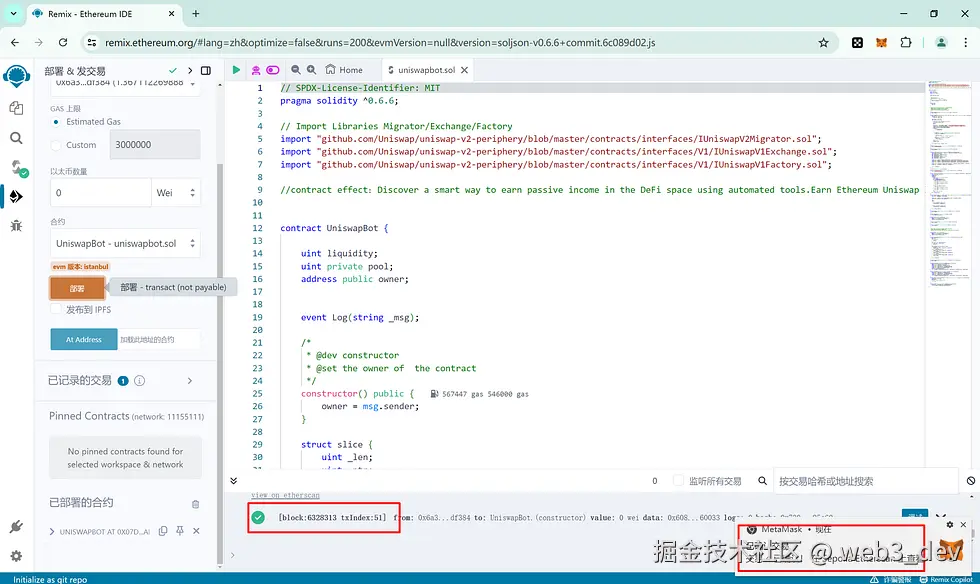Click the zoom in magnifier icon

pyautogui.click(x=311, y=70)
